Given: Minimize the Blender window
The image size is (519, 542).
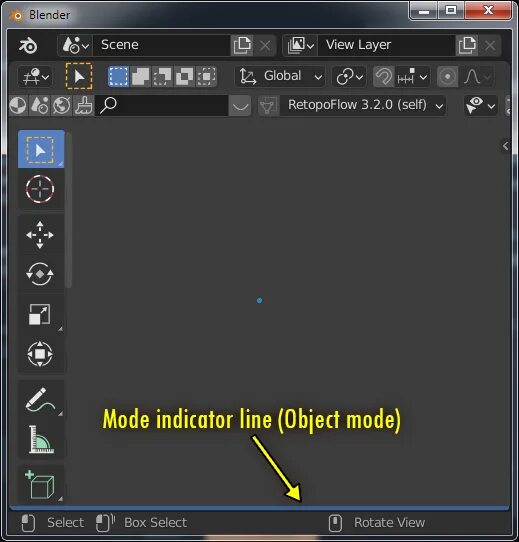Looking at the screenshot, I should pos(424,11).
